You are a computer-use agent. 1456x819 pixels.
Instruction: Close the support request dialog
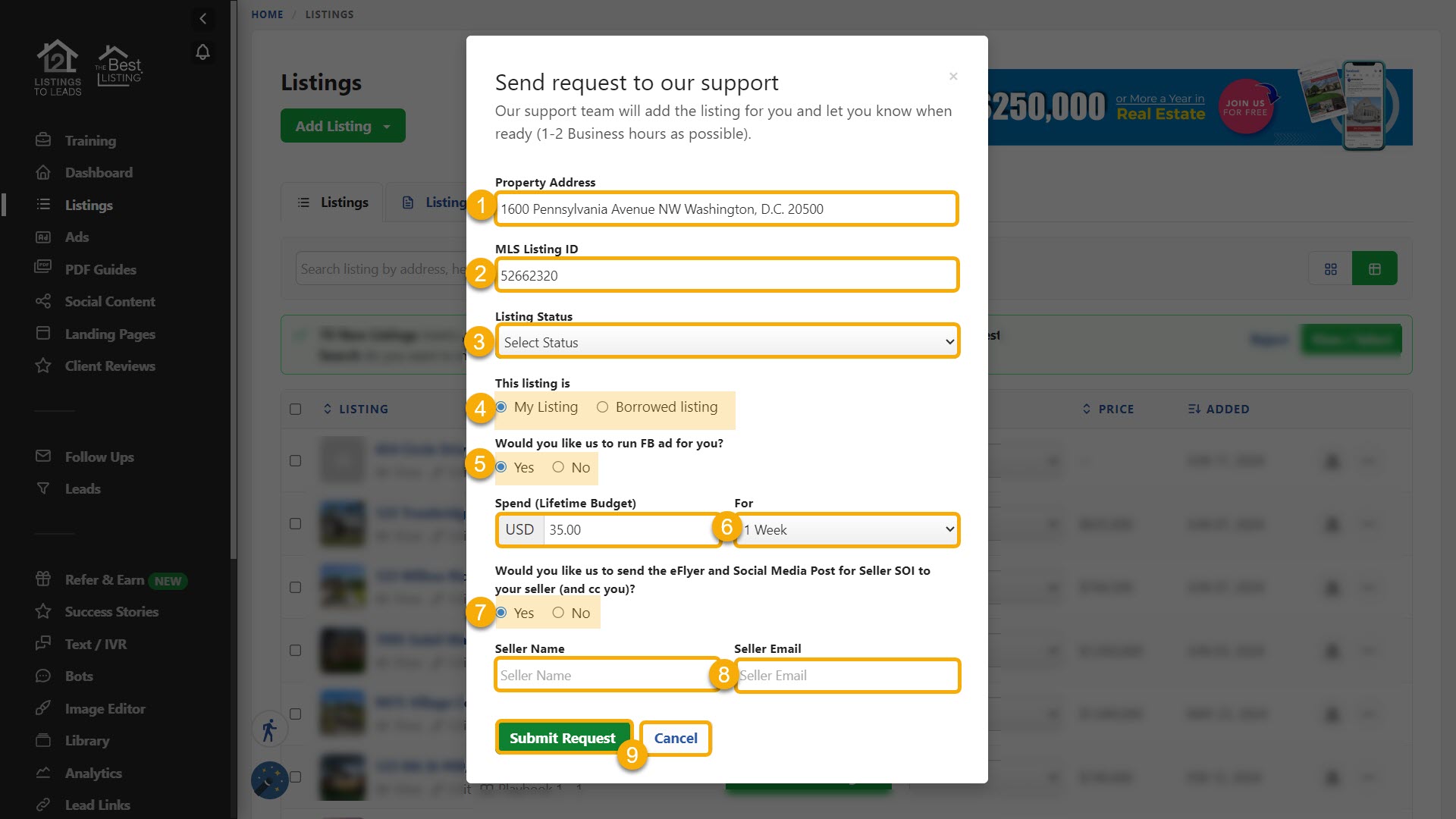tap(953, 77)
